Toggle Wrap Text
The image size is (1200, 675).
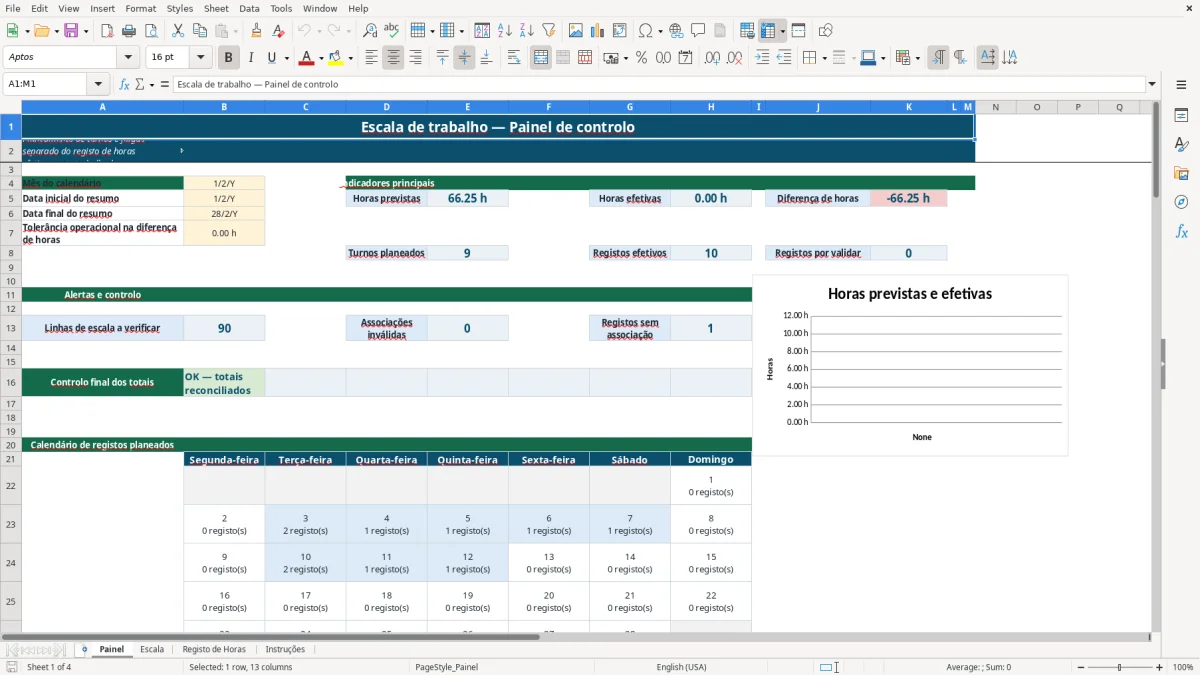514,58
